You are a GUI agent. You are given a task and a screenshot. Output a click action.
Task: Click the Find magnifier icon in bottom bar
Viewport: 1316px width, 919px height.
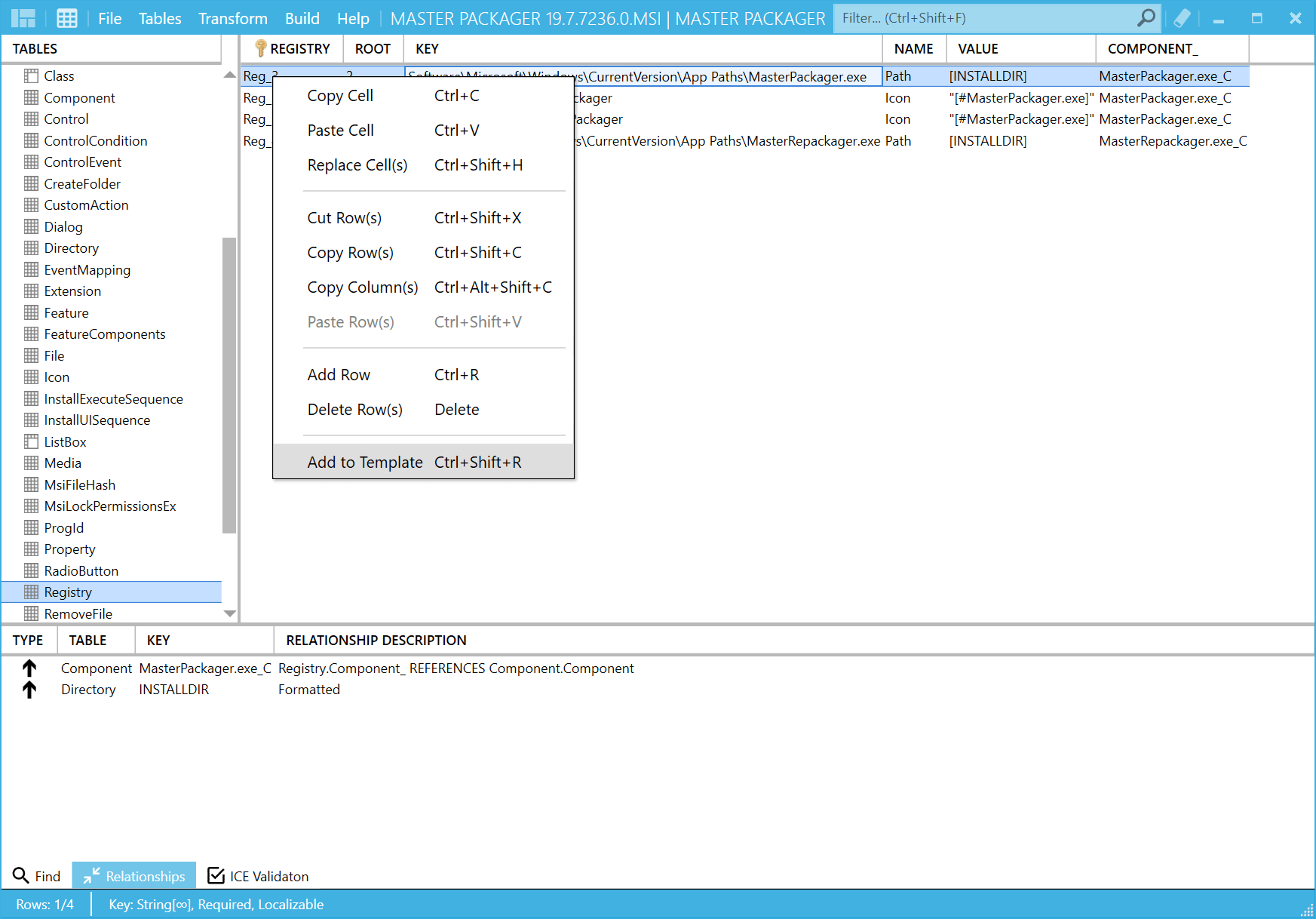(x=19, y=875)
